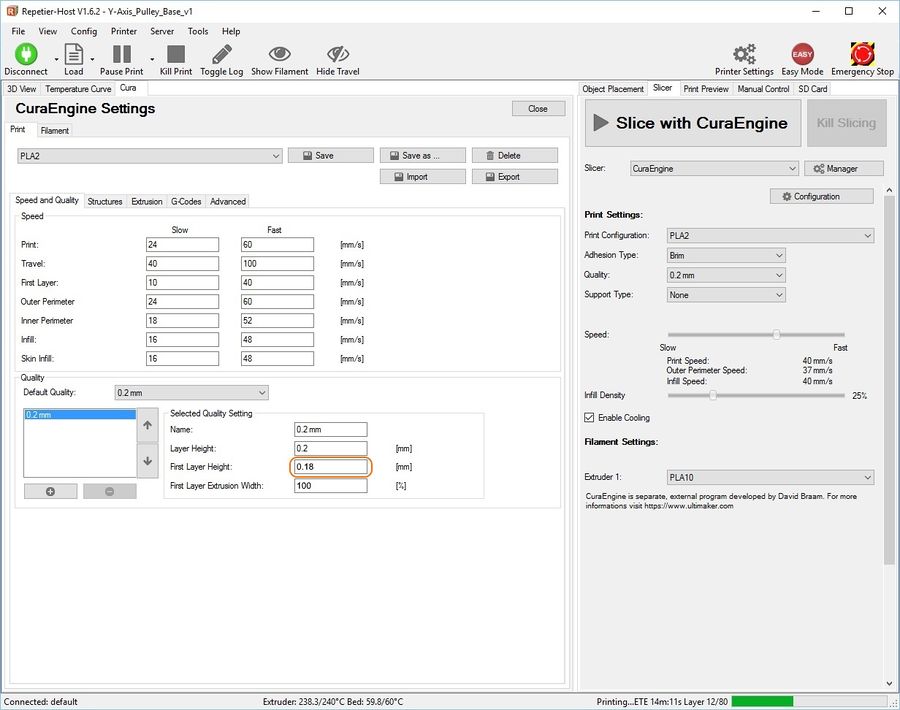Switch to Manual Control tab
This screenshot has width=900, height=710.
(763, 89)
